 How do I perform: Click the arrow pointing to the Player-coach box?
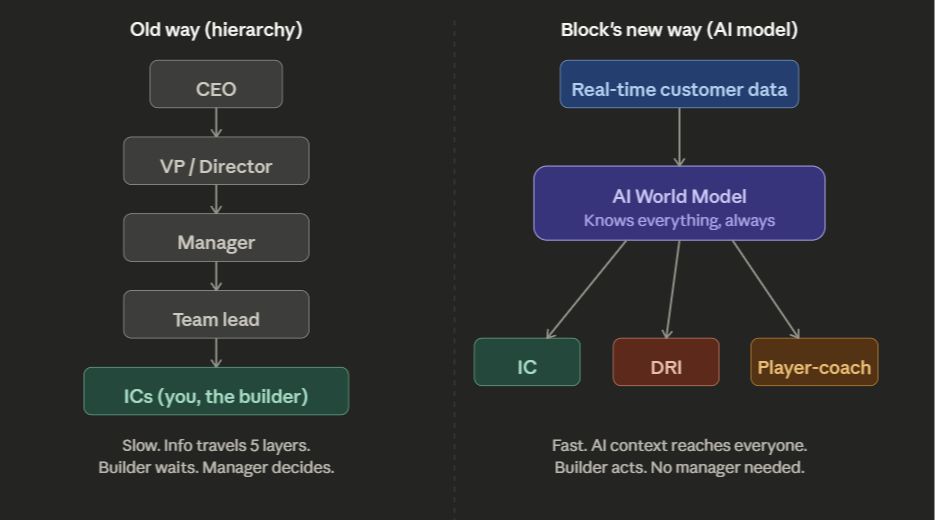(x=766, y=290)
